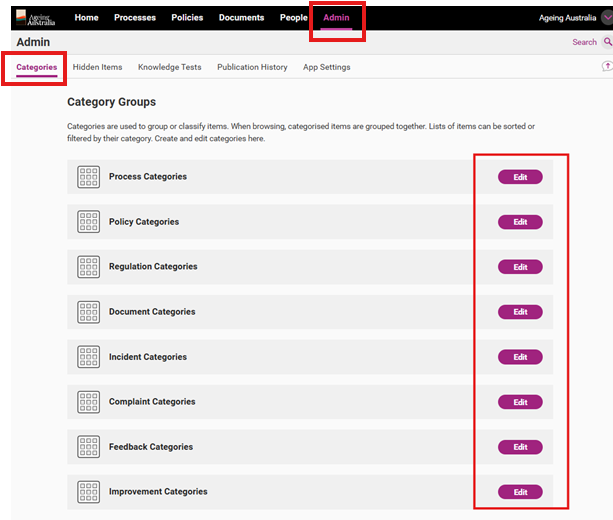Click the Improvement Categories grid icon
Viewport: 613px width, 520px height.
tap(89, 492)
